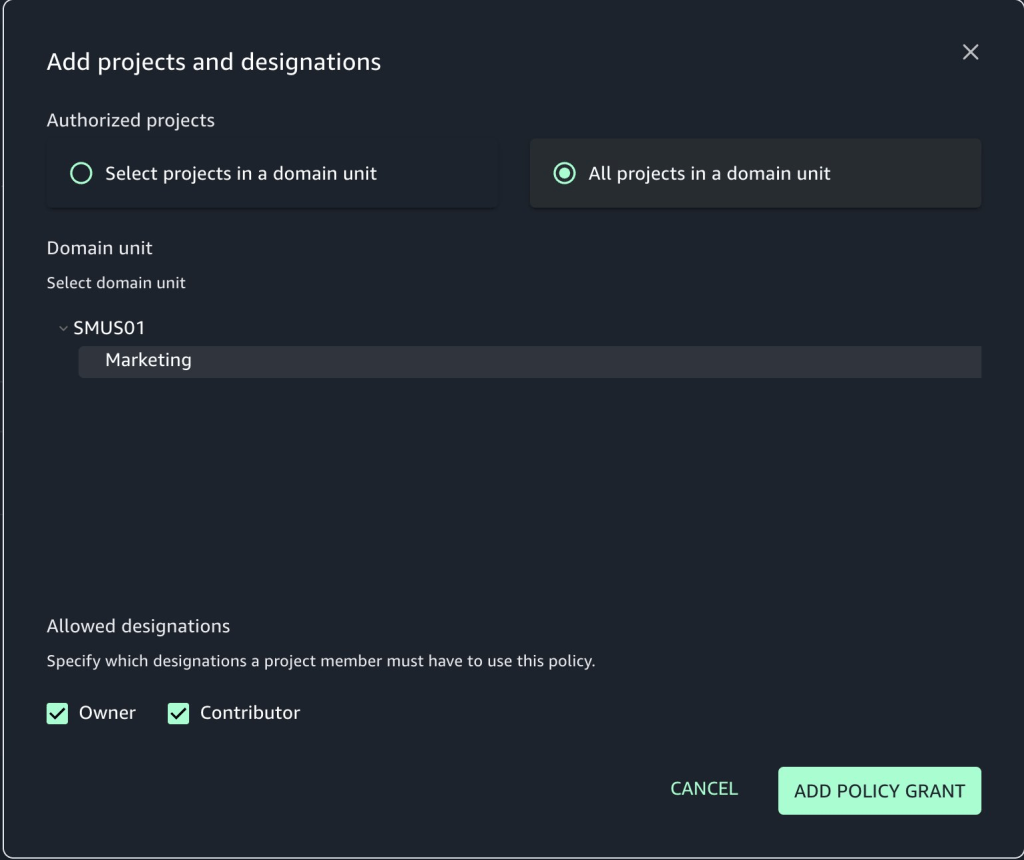Click the CANCEL button

[704, 789]
